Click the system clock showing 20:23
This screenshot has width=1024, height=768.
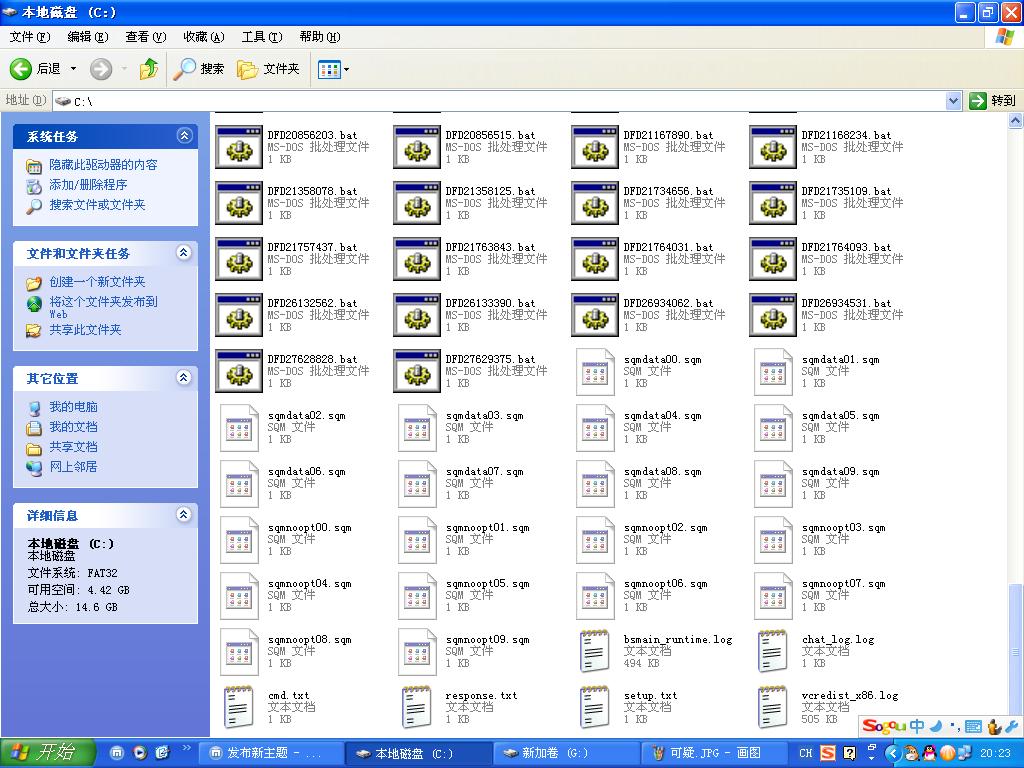tap(995, 753)
